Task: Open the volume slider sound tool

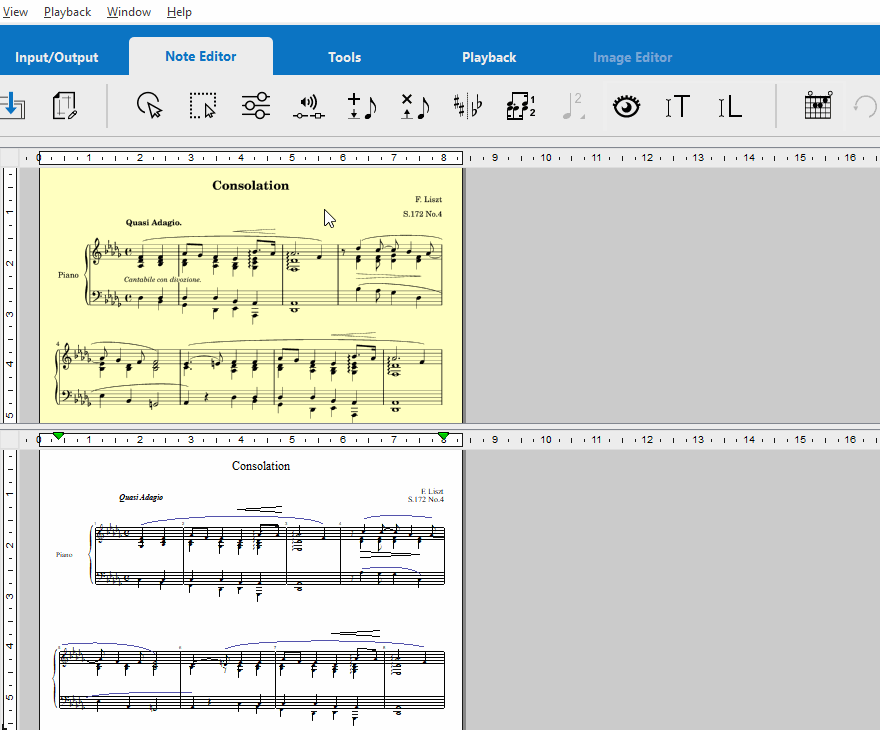Action: pyautogui.click(x=309, y=107)
